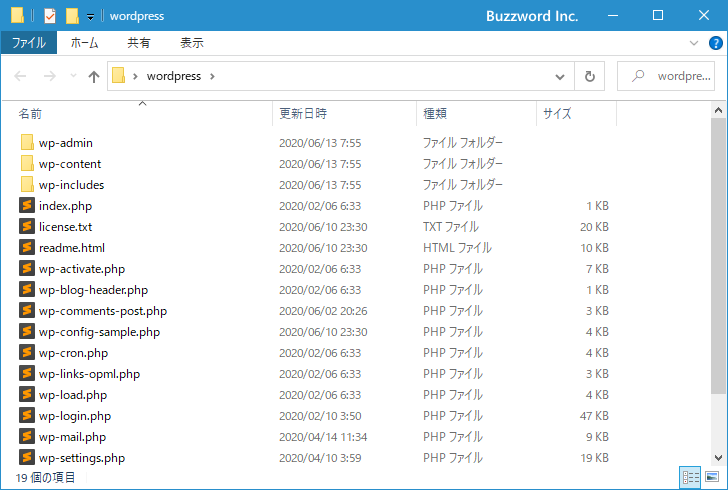The image size is (728, 490).
Task: Go back with the left arrow button
Action: (20, 76)
